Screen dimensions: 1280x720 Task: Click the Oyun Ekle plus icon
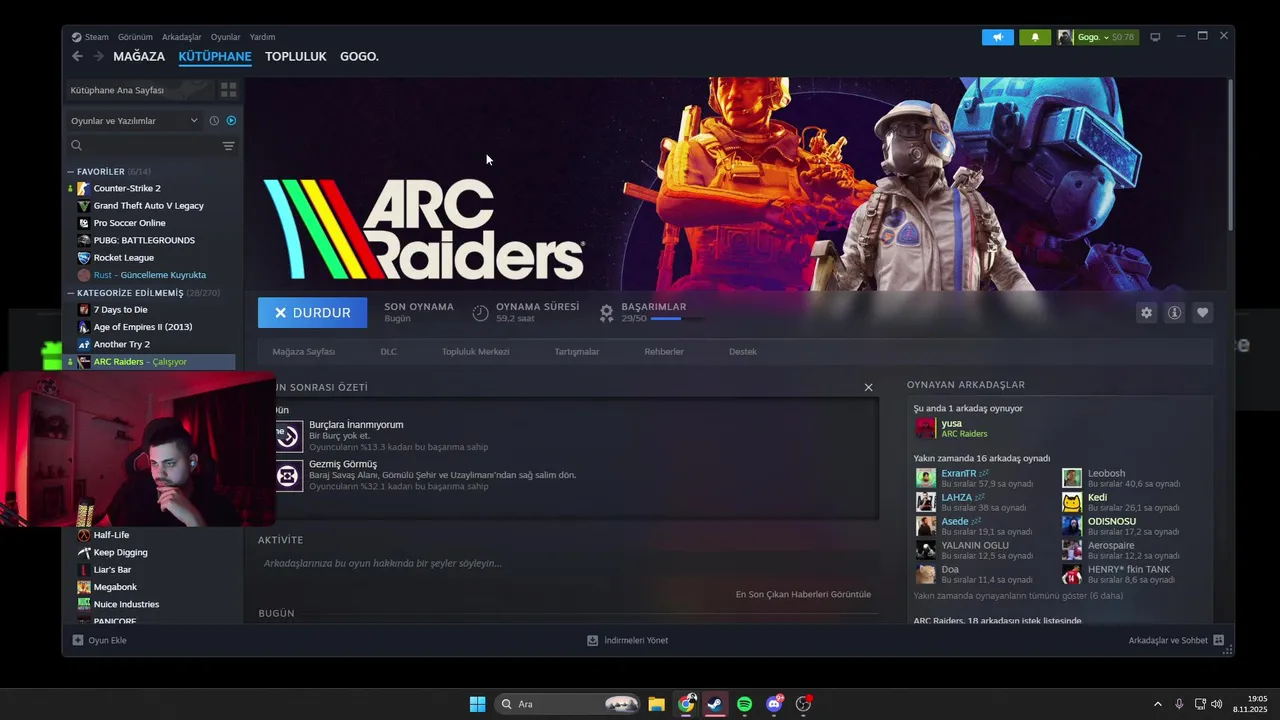click(x=78, y=640)
